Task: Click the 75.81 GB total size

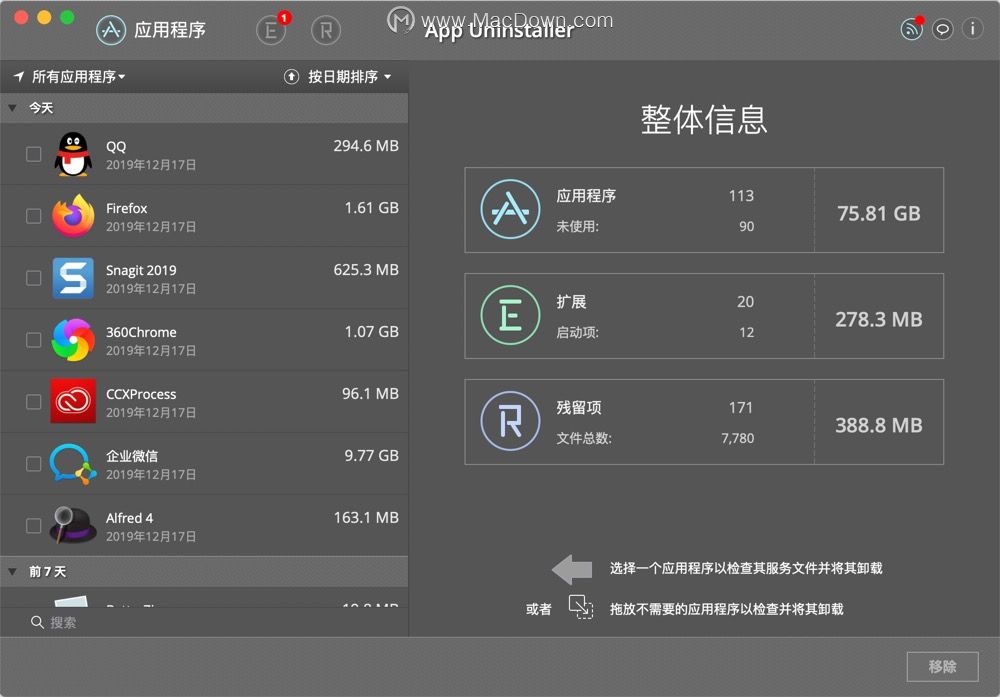Action: [878, 213]
